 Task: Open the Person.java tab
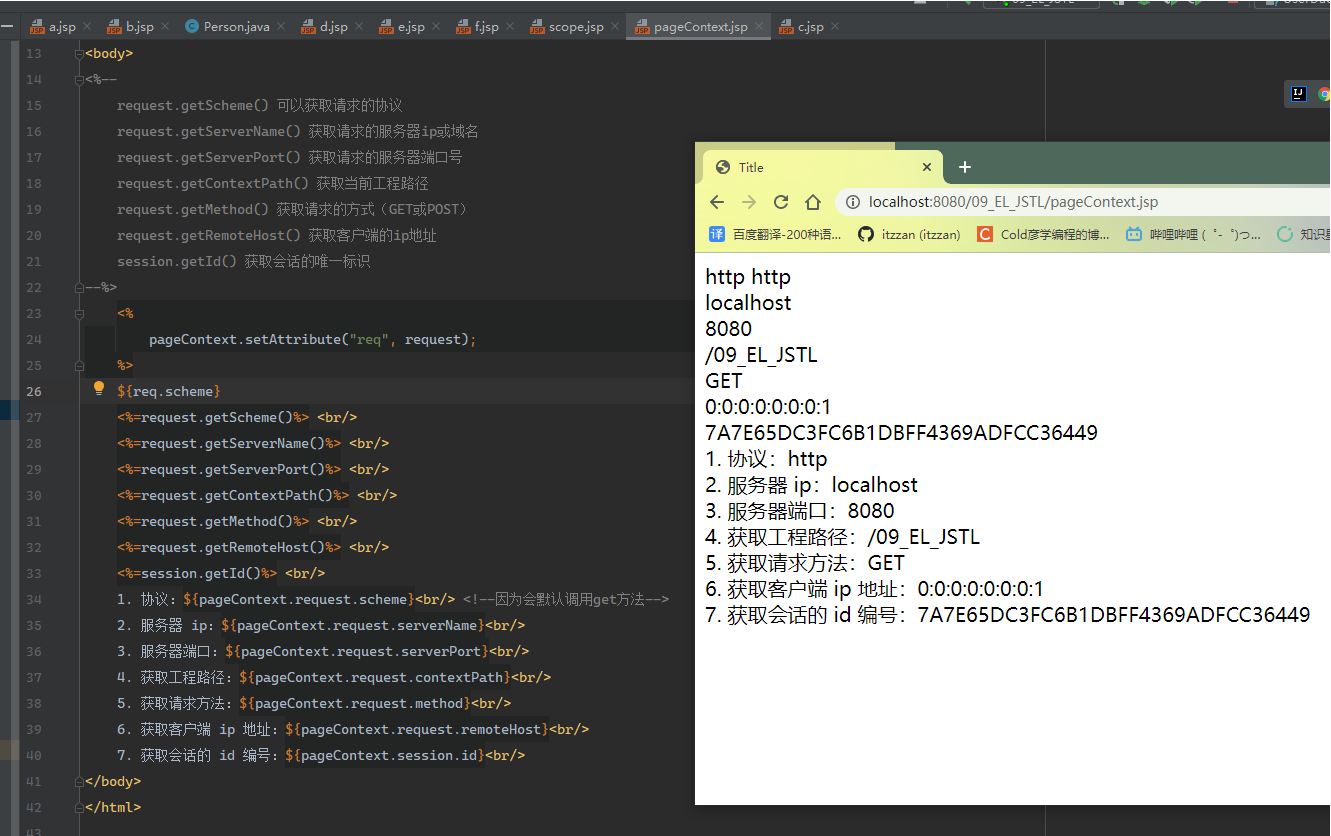tap(236, 27)
